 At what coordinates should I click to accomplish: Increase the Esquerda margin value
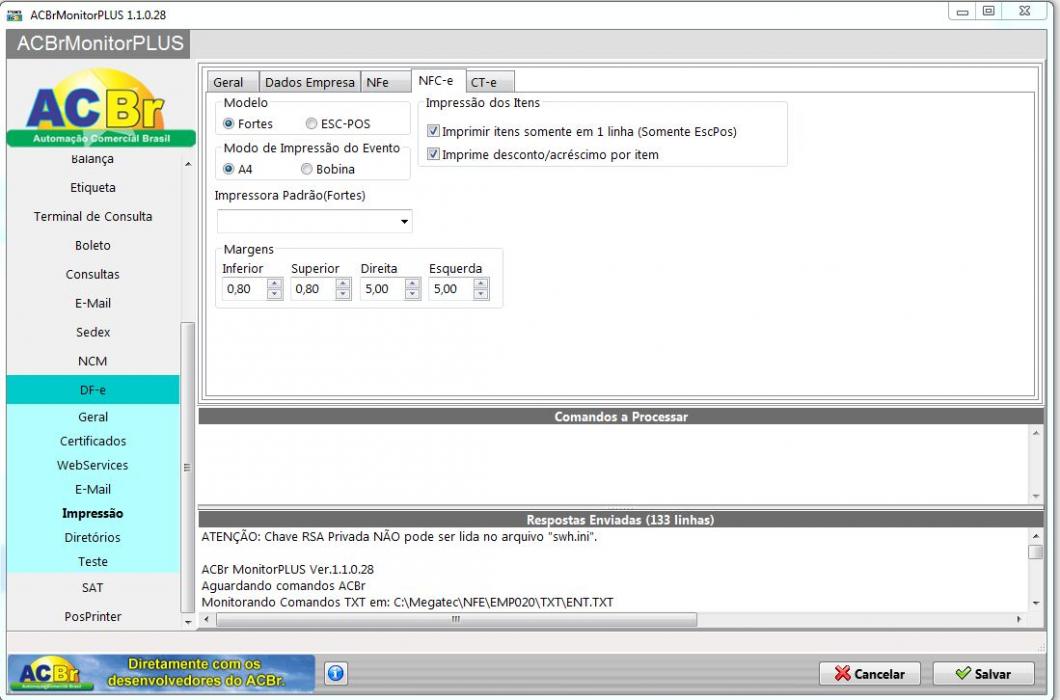coord(481,284)
